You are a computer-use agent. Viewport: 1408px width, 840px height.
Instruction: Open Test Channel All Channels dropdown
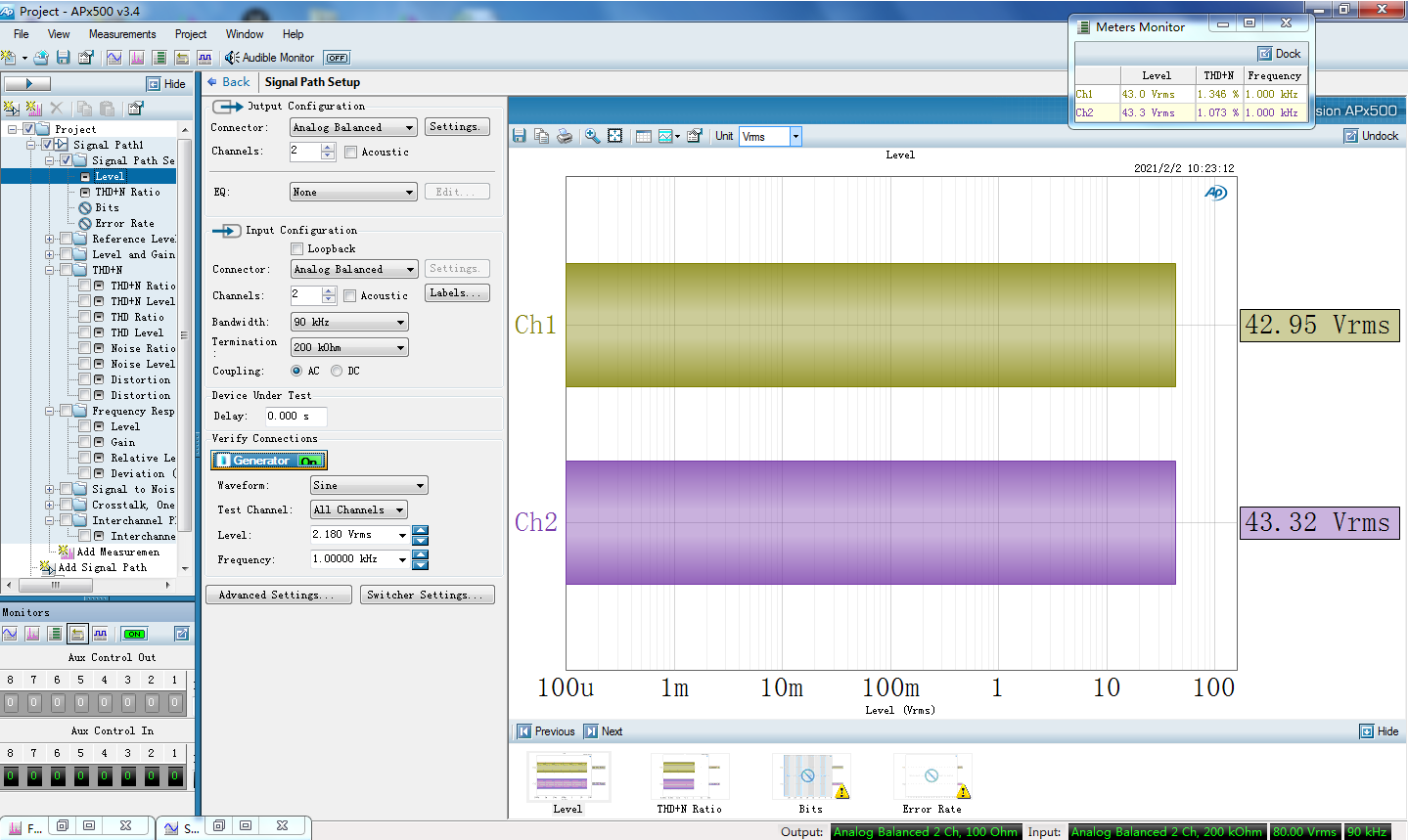pyautogui.click(x=358, y=510)
